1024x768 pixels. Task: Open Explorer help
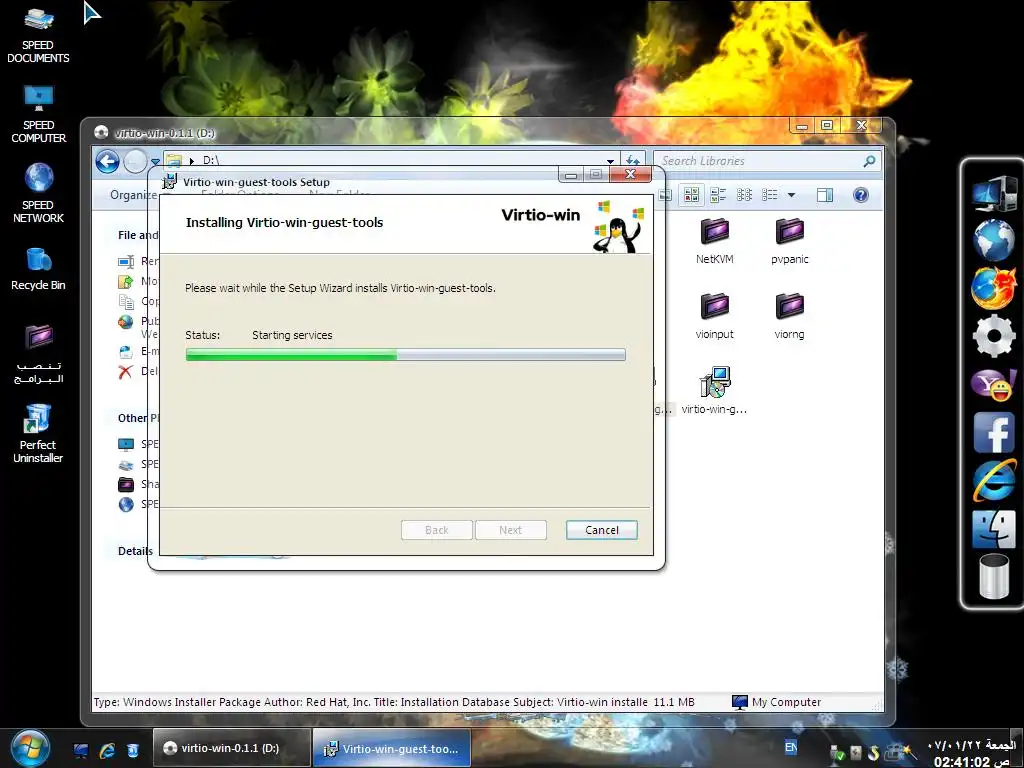pos(861,195)
